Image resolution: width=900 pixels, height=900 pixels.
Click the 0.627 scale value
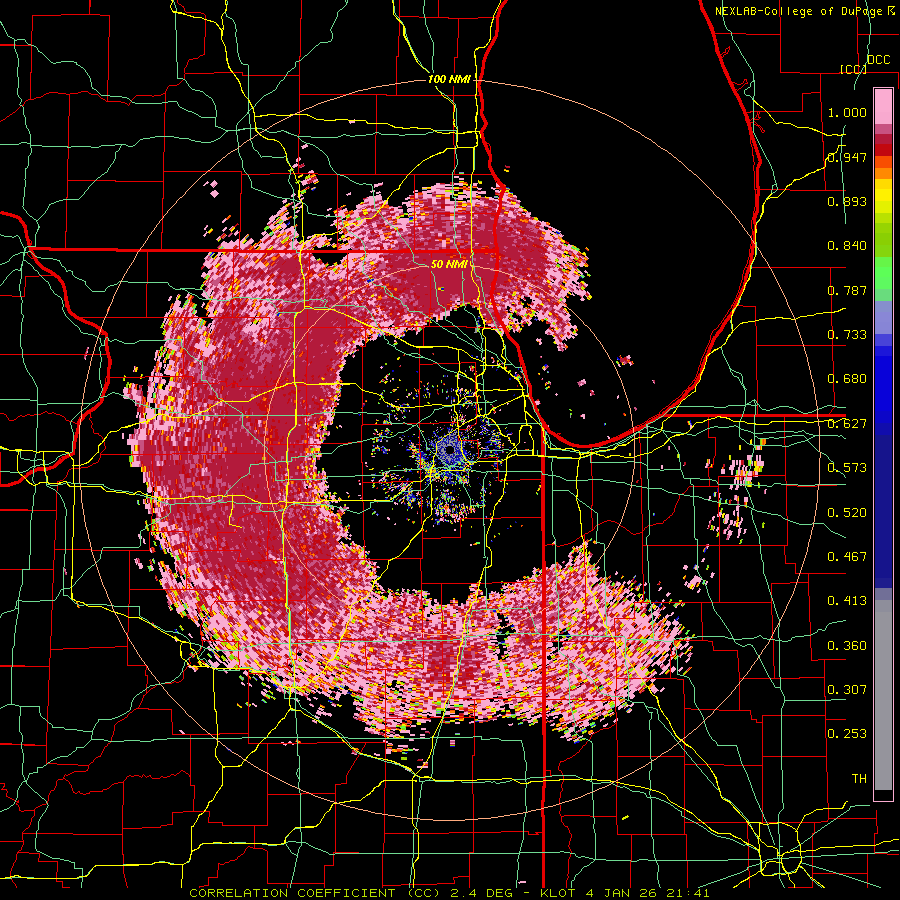(847, 424)
